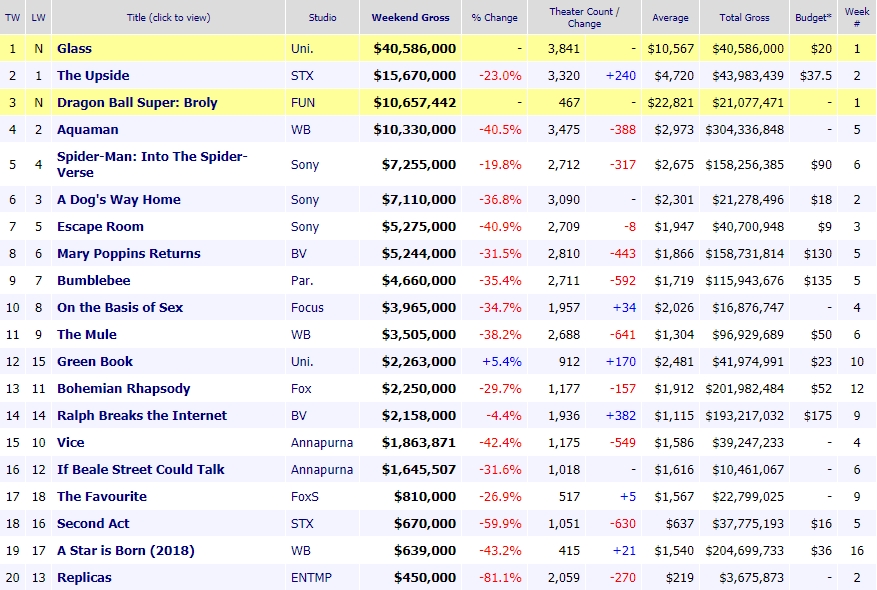Select the FUN studio cell
877x590 pixels.
coord(303,103)
